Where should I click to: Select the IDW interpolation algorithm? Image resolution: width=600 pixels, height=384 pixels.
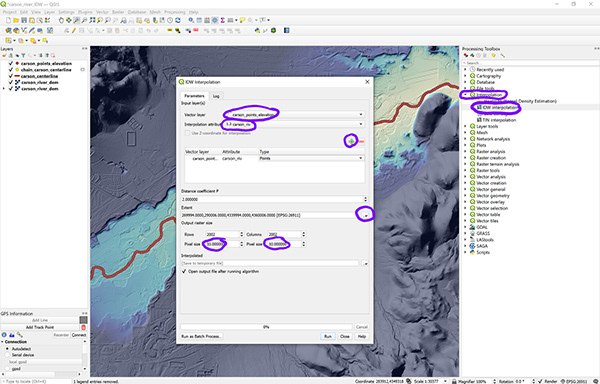coord(498,107)
